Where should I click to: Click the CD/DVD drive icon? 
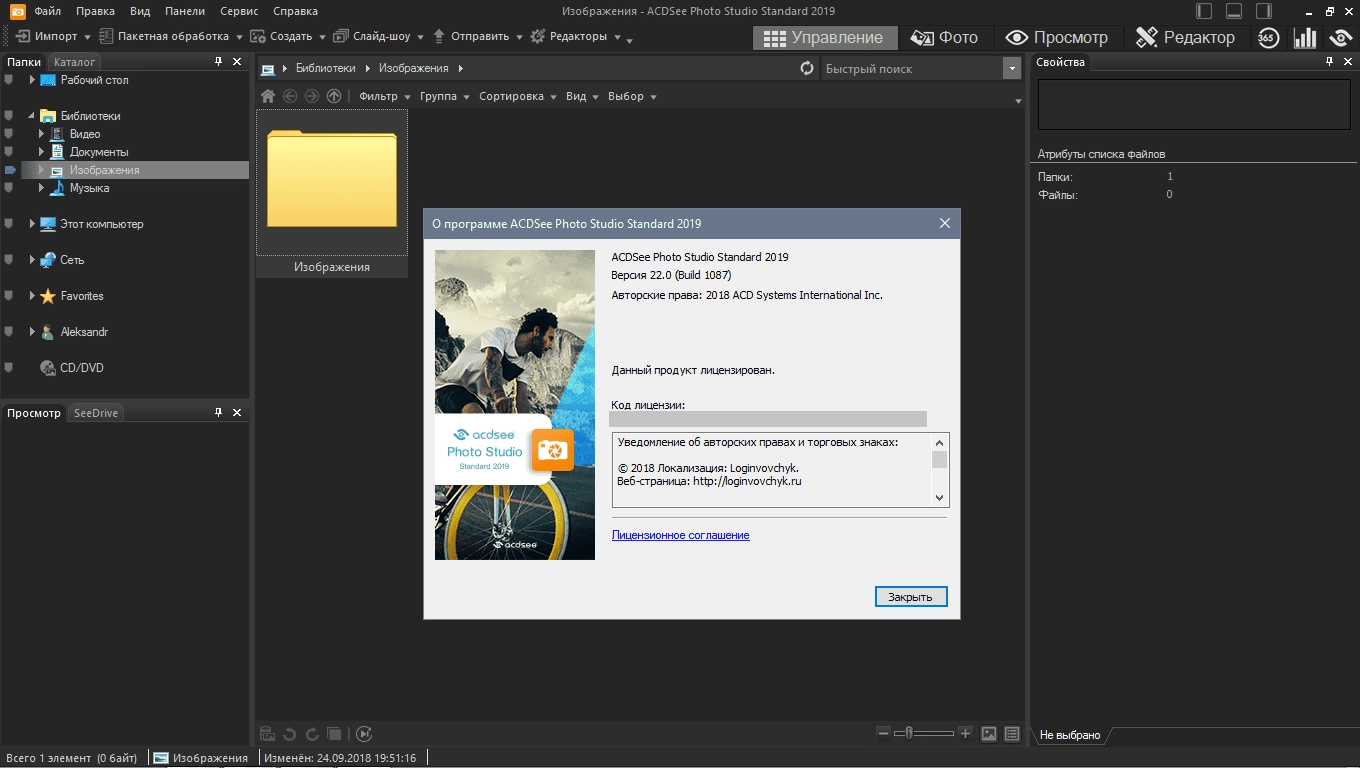coord(48,368)
